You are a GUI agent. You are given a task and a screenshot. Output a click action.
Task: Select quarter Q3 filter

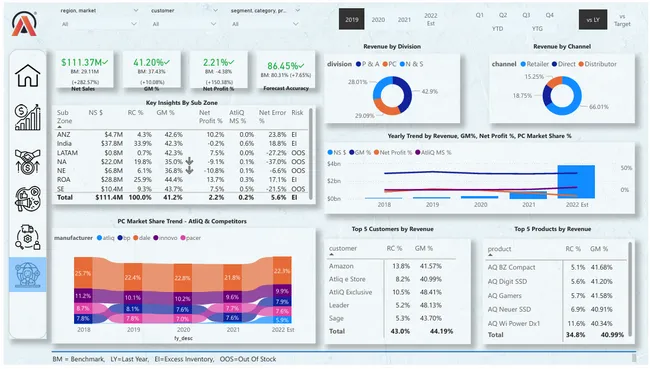(526, 15)
